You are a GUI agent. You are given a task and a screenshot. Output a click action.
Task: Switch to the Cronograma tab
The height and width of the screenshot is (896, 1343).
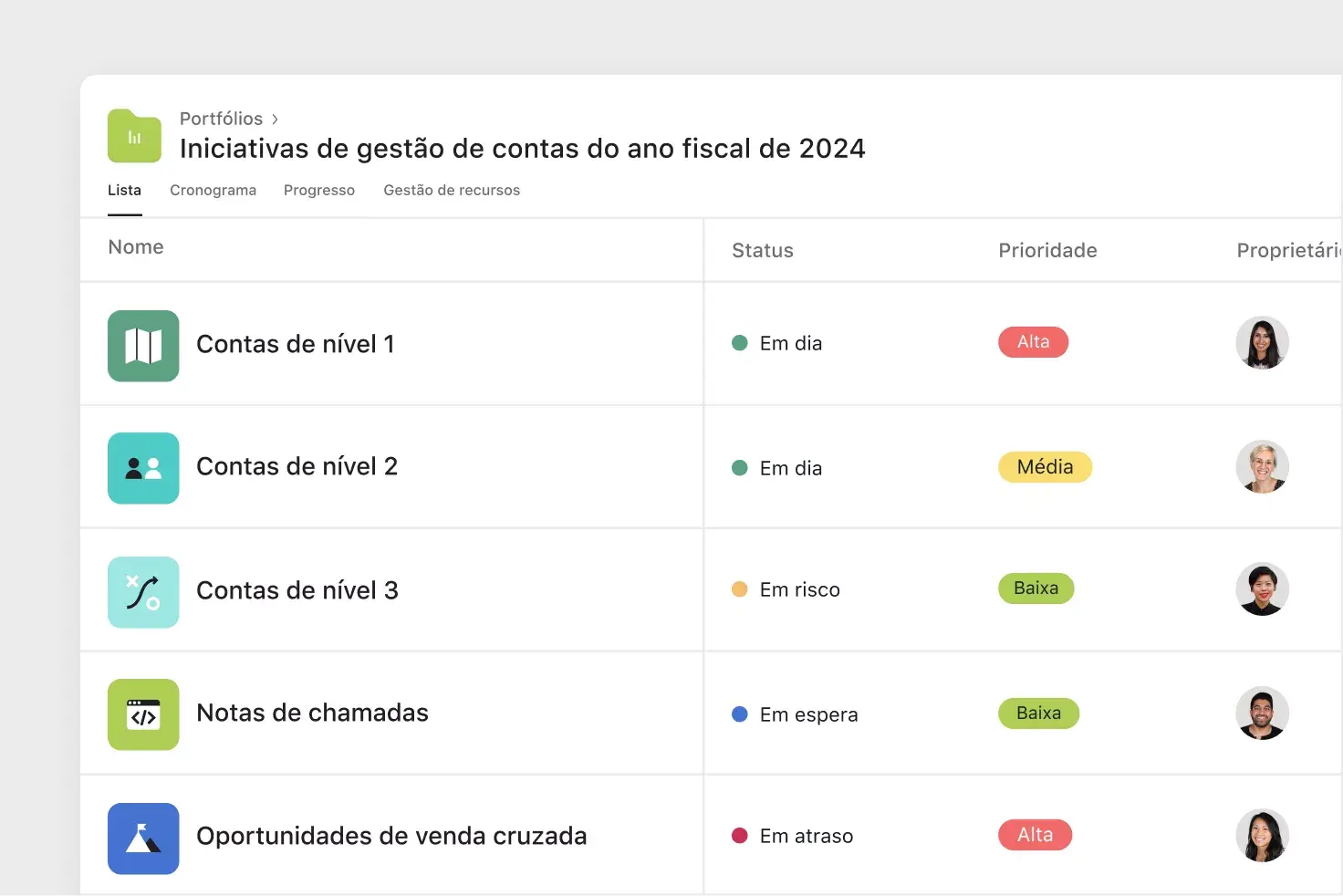(213, 190)
